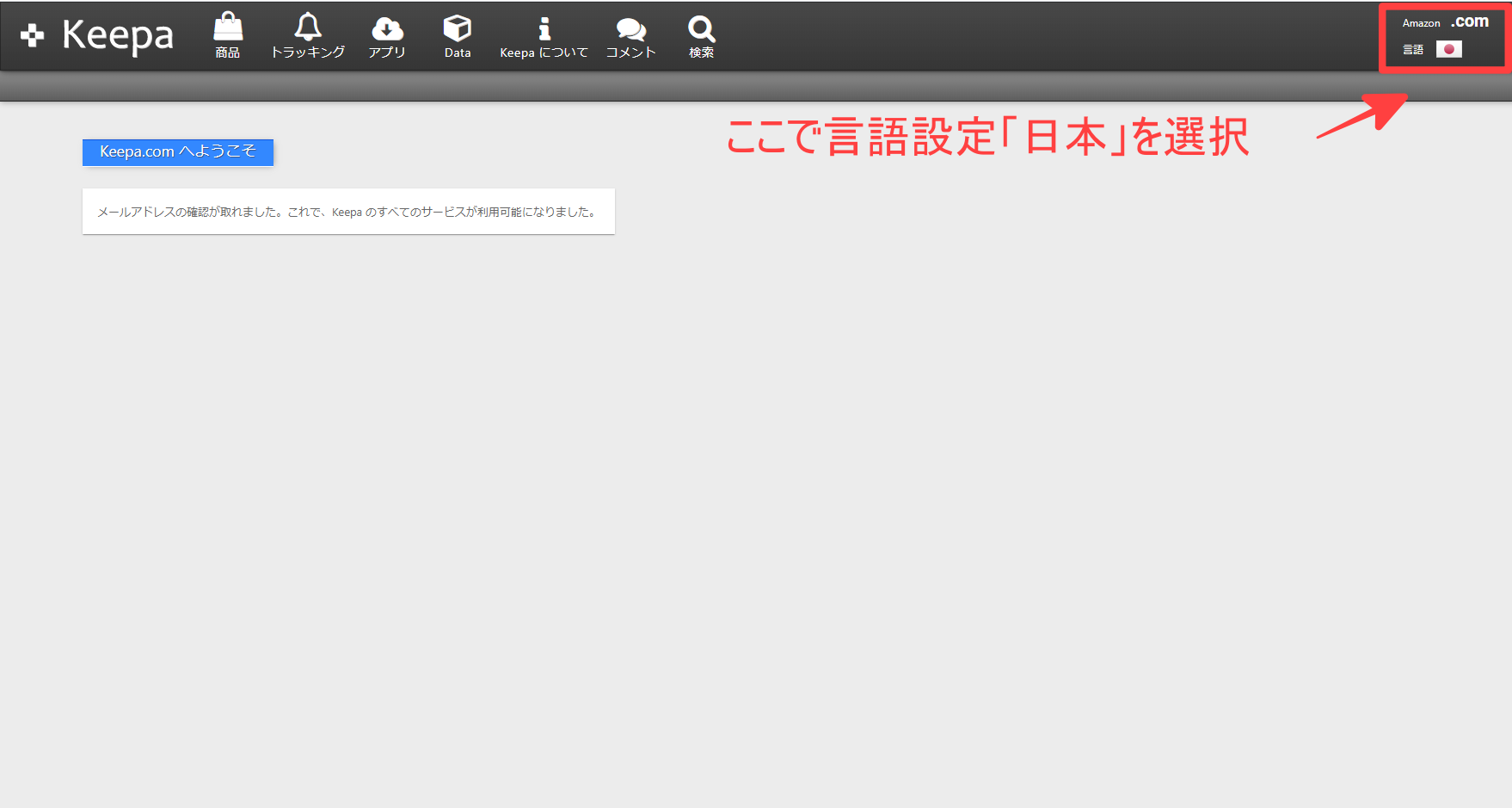Select the コメント menu label
This screenshot has height=808, width=1512.
coord(631,52)
